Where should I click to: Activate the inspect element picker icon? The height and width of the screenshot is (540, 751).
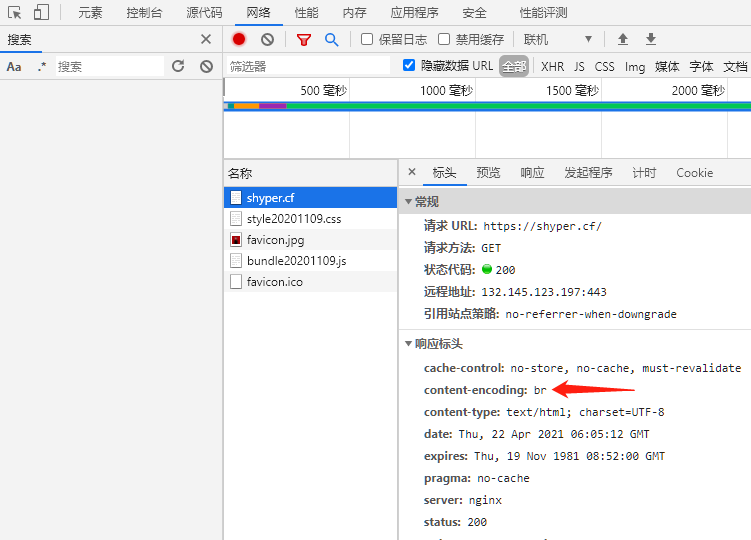[x=15, y=12]
